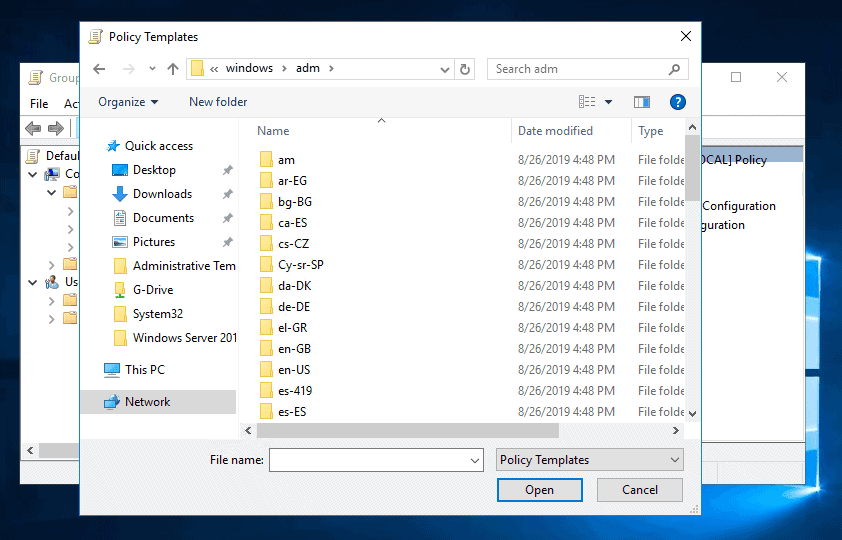This screenshot has width=842, height=540.
Task: Select the en-US folder
Action: 294,370
